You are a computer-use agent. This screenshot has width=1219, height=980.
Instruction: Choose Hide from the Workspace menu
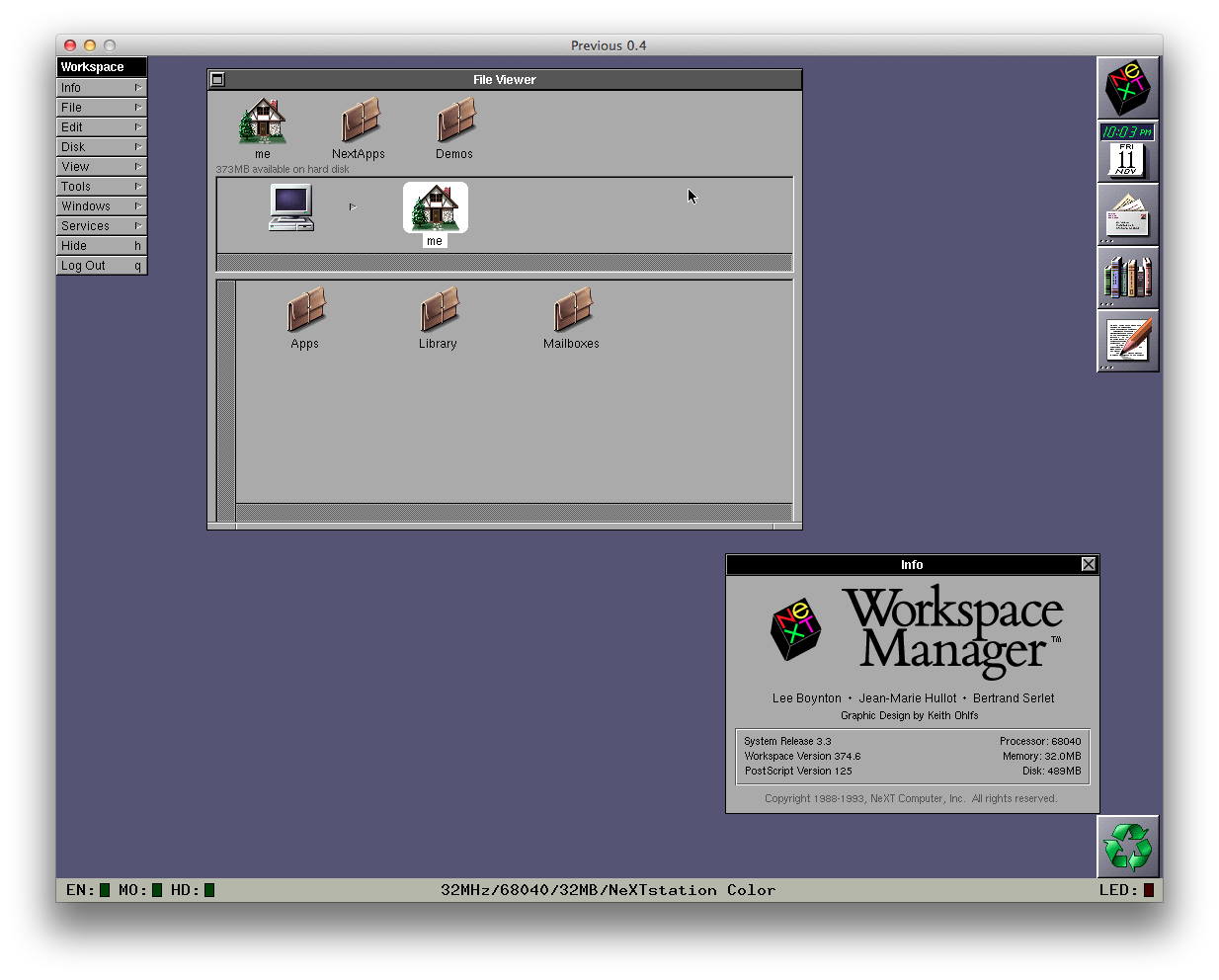pos(102,245)
